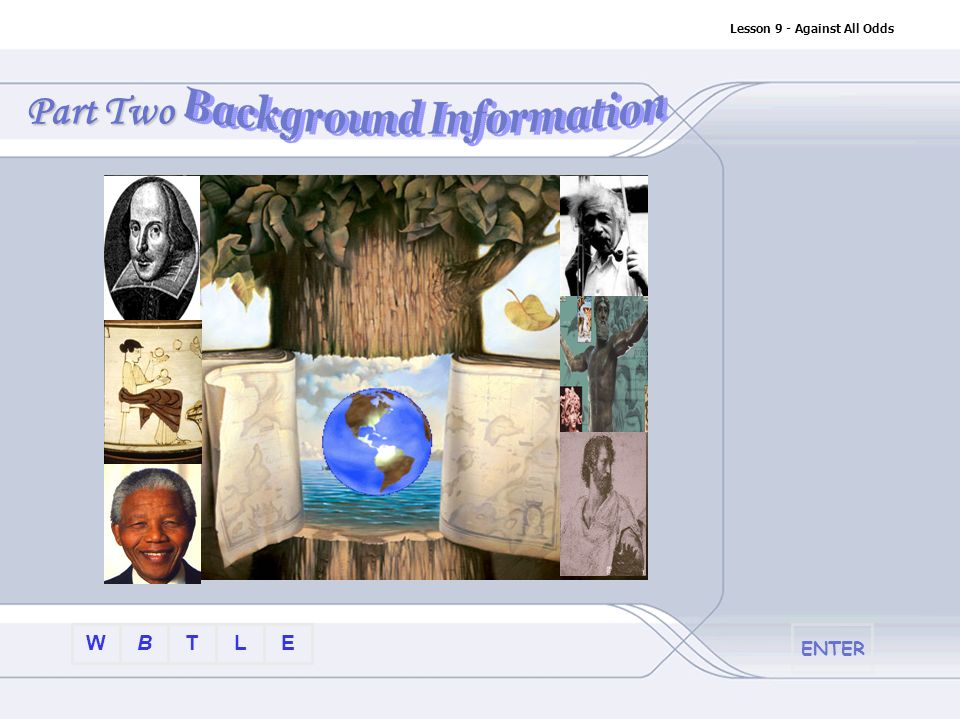Click the 'Lesson 9 - Against All Odds' title

click(812, 29)
